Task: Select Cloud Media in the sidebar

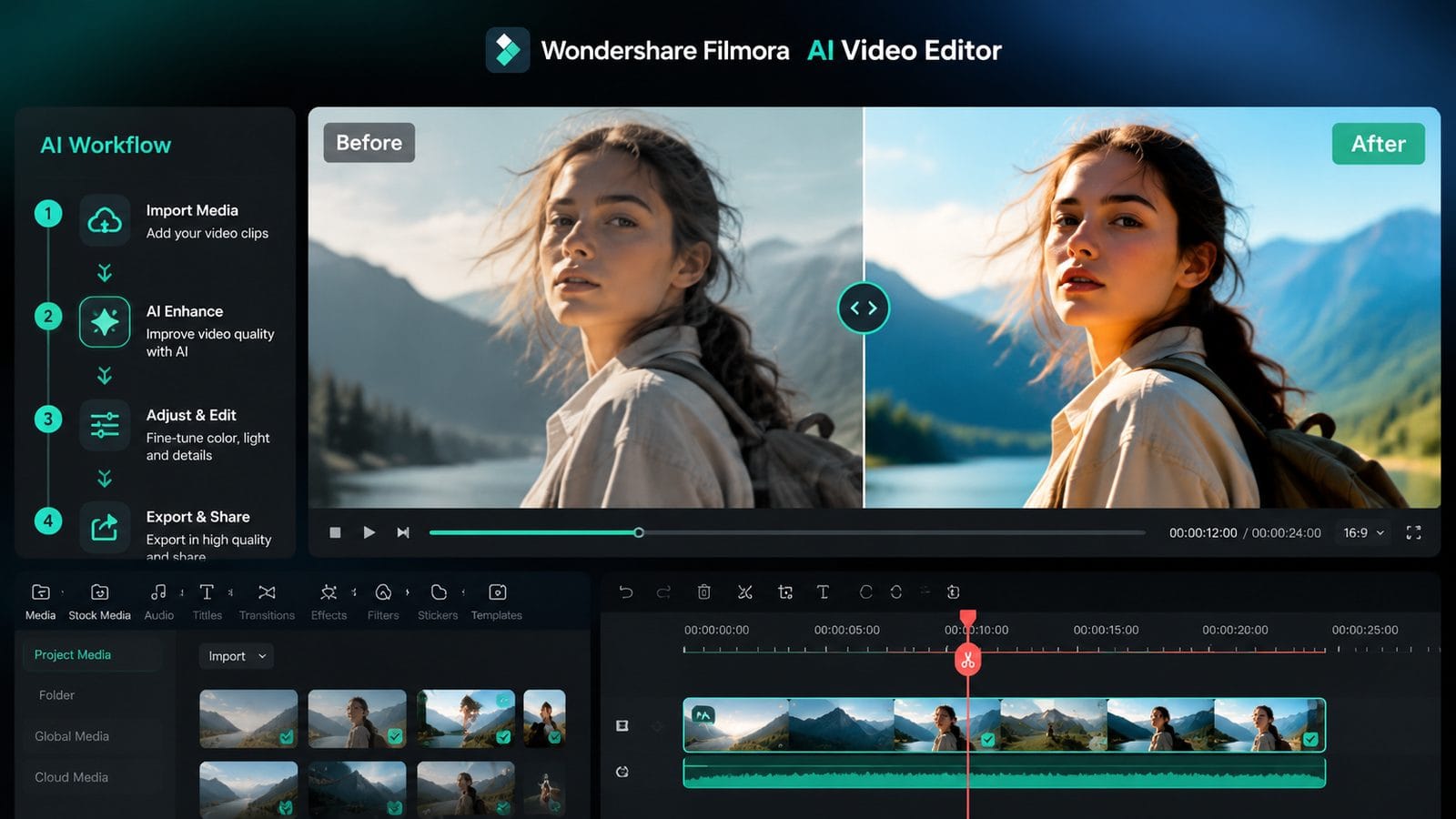Action: [71, 777]
